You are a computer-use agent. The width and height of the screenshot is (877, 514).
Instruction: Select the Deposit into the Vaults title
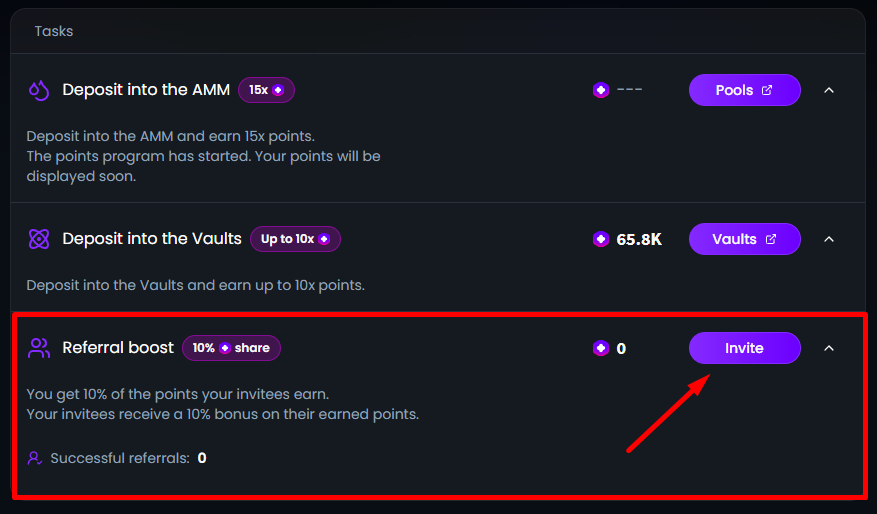[152, 239]
